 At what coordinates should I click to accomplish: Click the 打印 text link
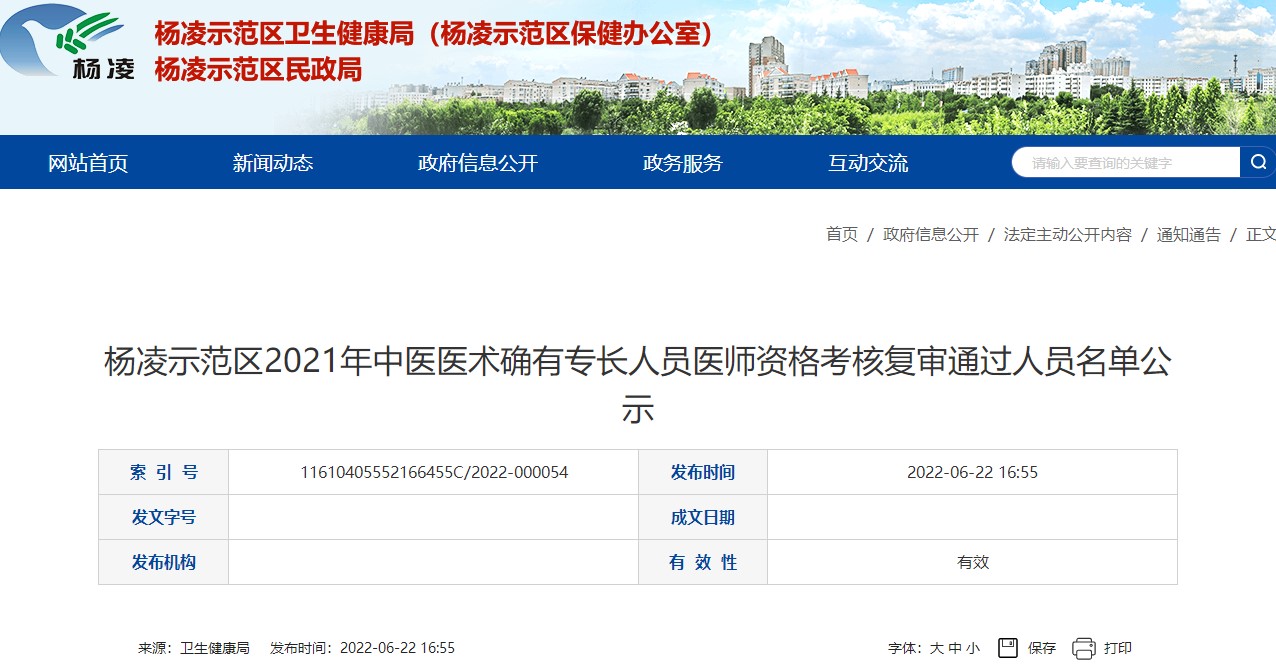click(x=1117, y=648)
